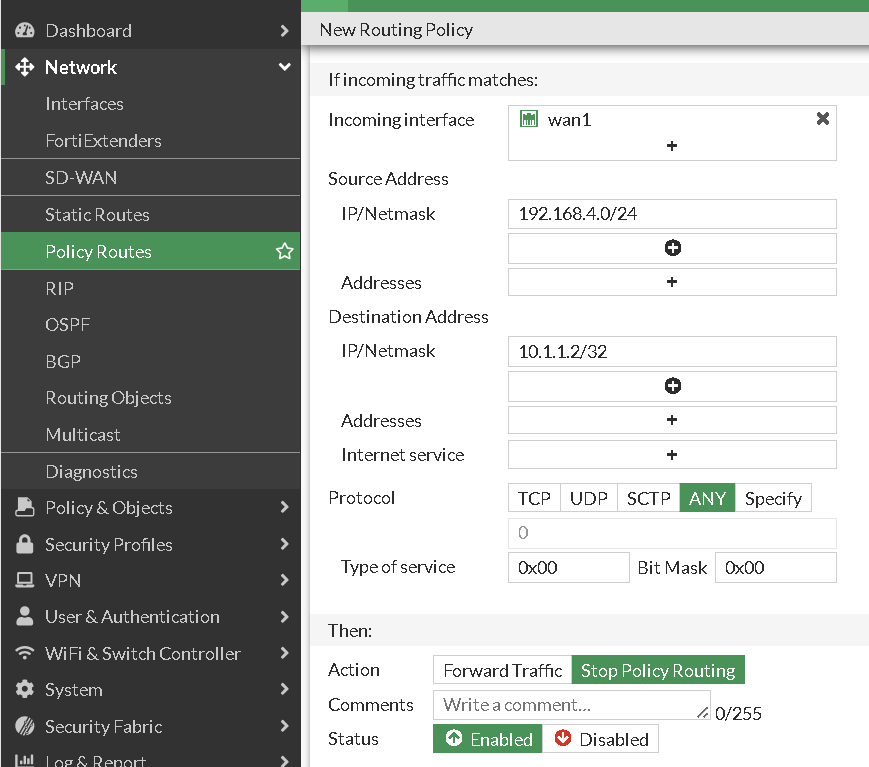Image resolution: width=869 pixels, height=767 pixels.
Task: Collapse the Network menu section
Action: point(285,67)
